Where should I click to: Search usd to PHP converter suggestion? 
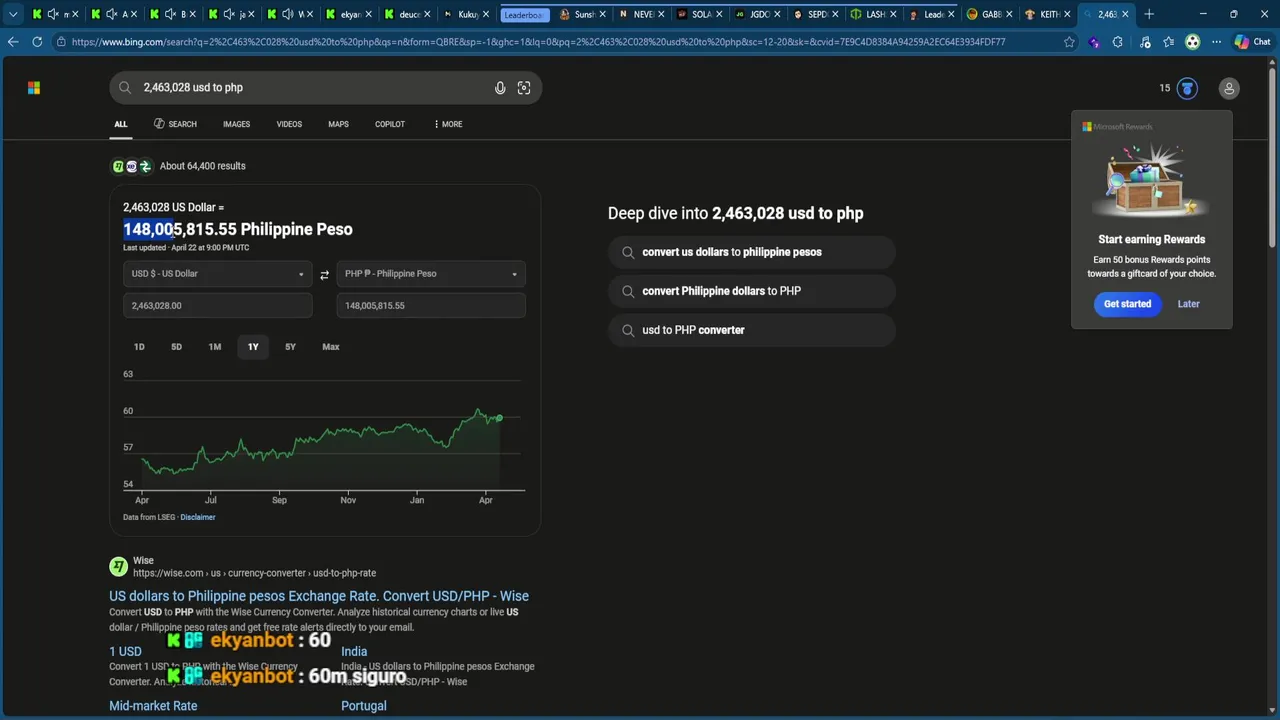pos(751,330)
